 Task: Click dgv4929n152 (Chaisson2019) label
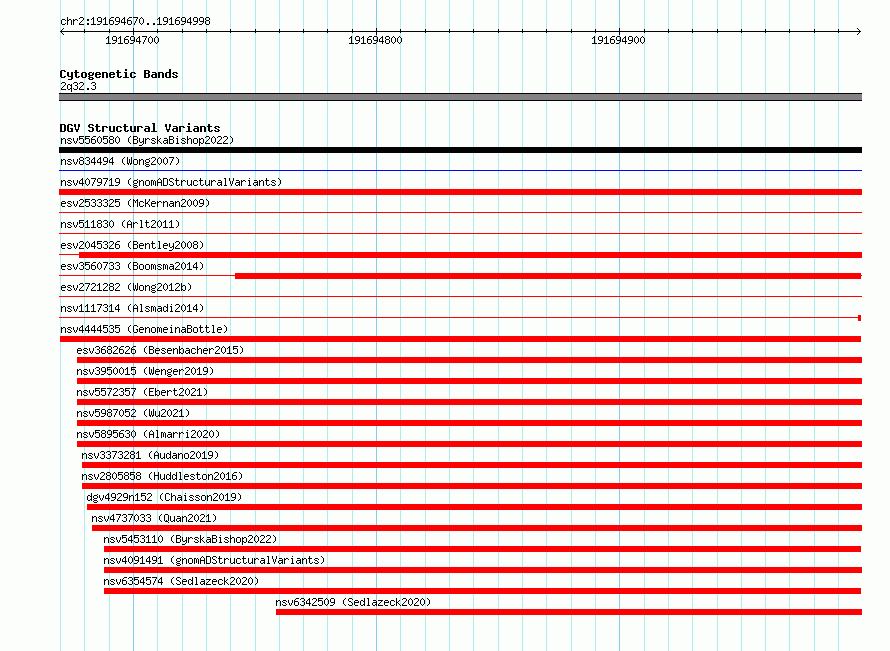click(164, 497)
